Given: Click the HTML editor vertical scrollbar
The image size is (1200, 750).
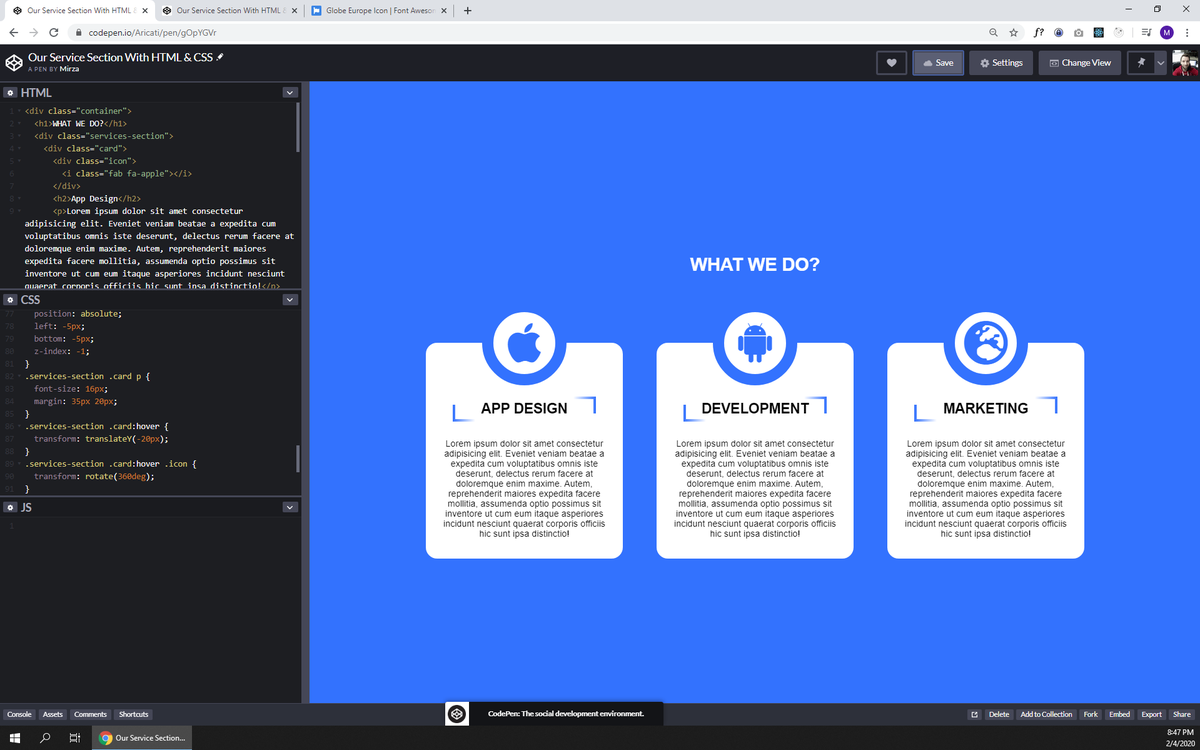Looking at the screenshot, I should (298, 127).
